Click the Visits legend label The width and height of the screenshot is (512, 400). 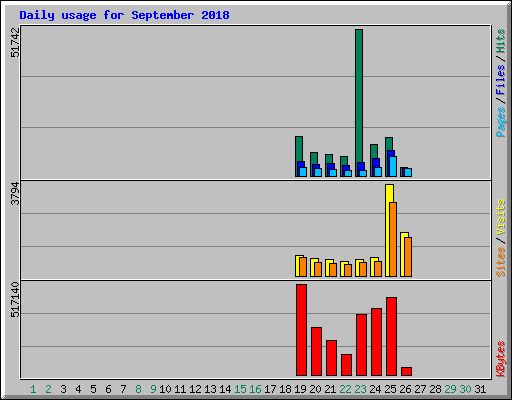[x=501, y=217]
